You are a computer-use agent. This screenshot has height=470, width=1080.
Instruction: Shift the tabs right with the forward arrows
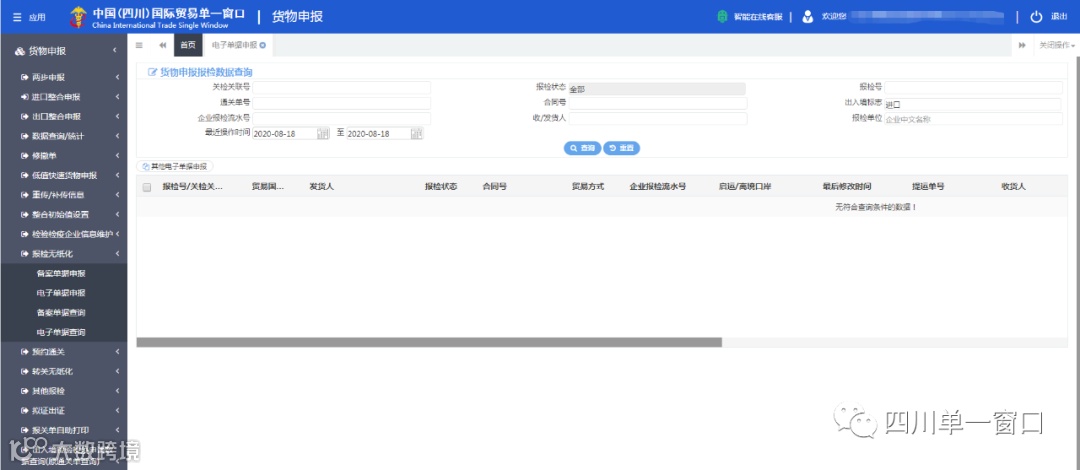[x=1022, y=45]
